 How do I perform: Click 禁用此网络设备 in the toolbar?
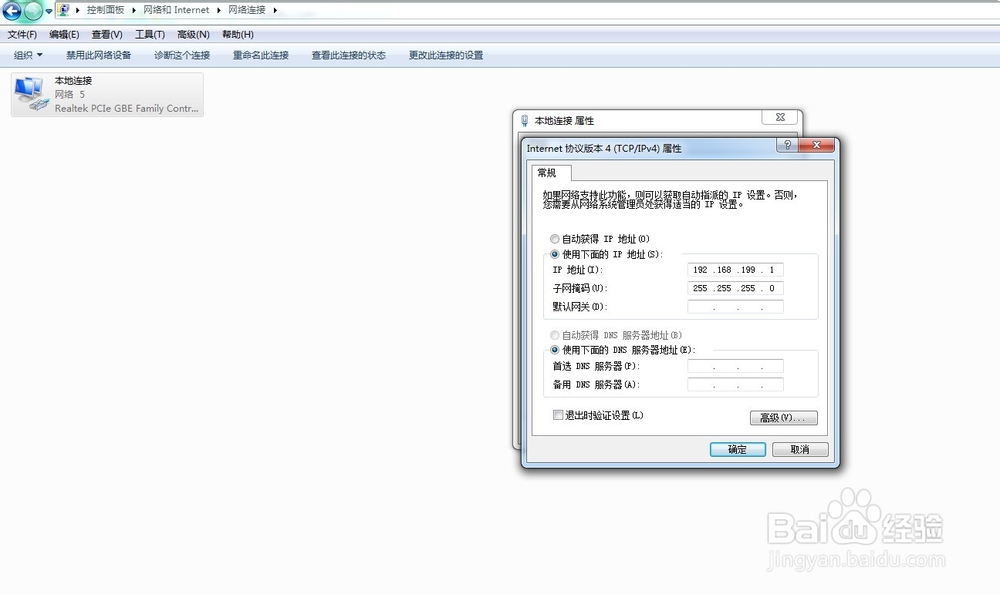[99, 56]
